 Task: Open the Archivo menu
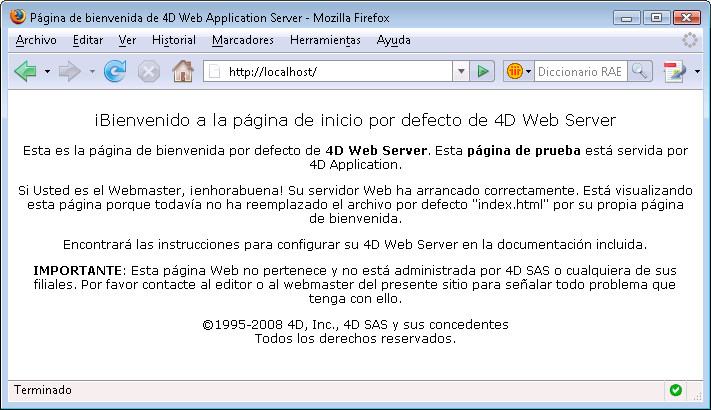(36, 40)
